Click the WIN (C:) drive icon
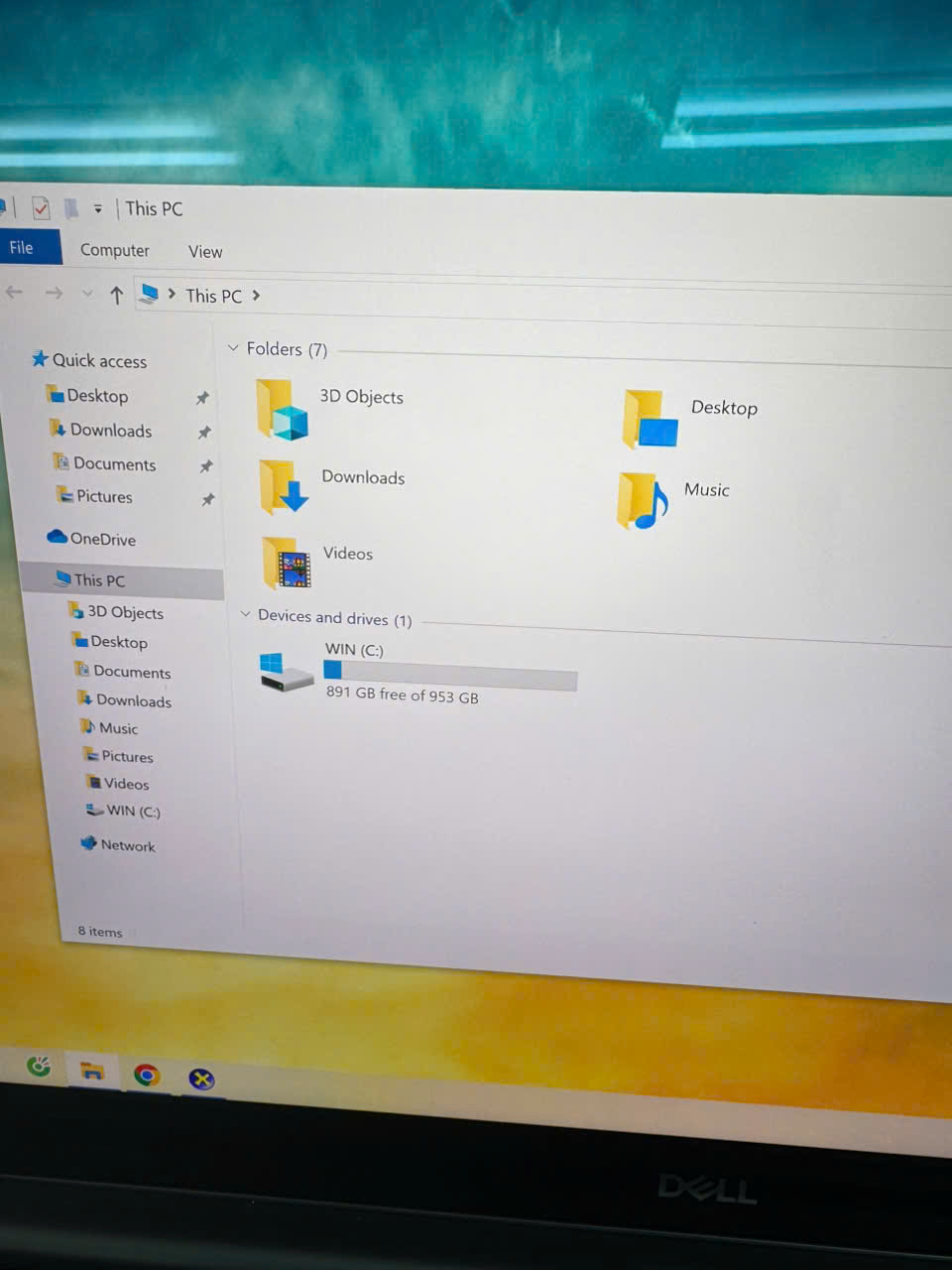Viewport: 952px width, 1270px height. tap(286, 673)
